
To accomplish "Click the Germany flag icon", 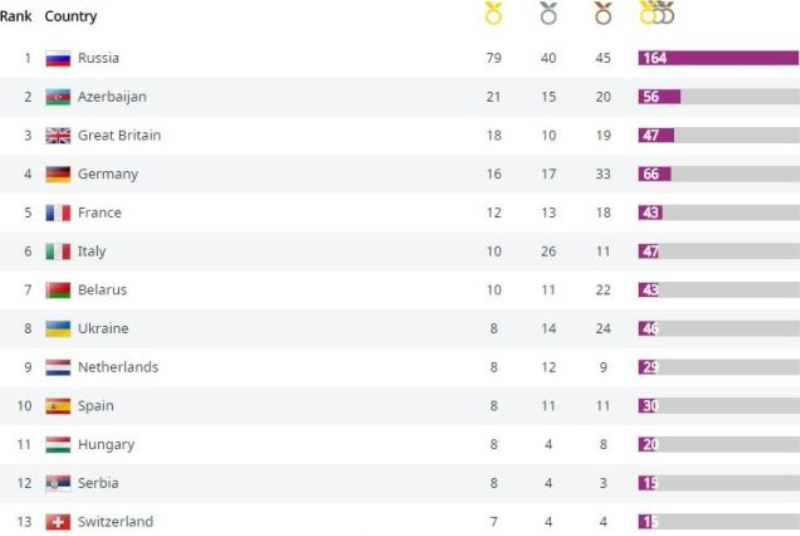I will 58,174.
